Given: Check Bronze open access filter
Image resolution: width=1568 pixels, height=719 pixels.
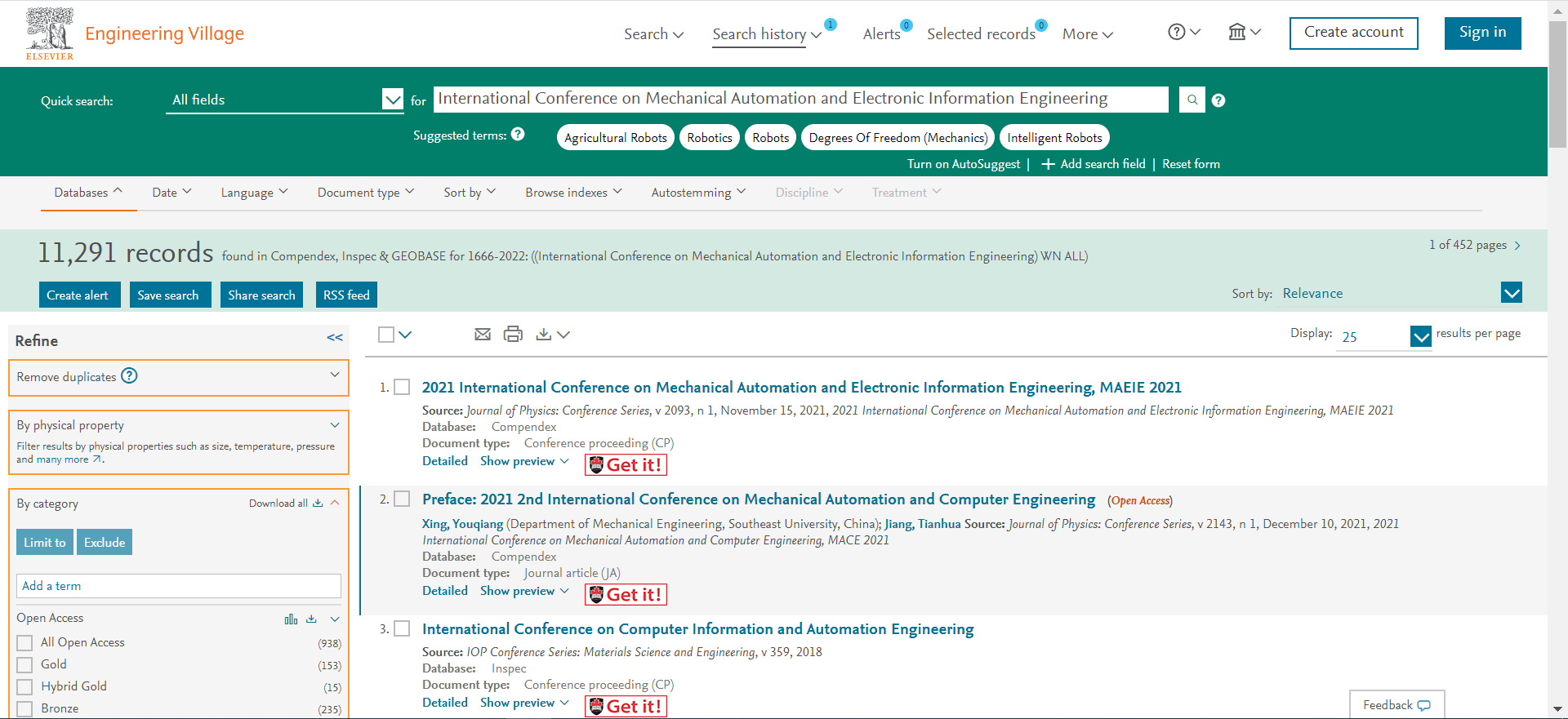Looking at the screenshot, I should pos(24,709).
